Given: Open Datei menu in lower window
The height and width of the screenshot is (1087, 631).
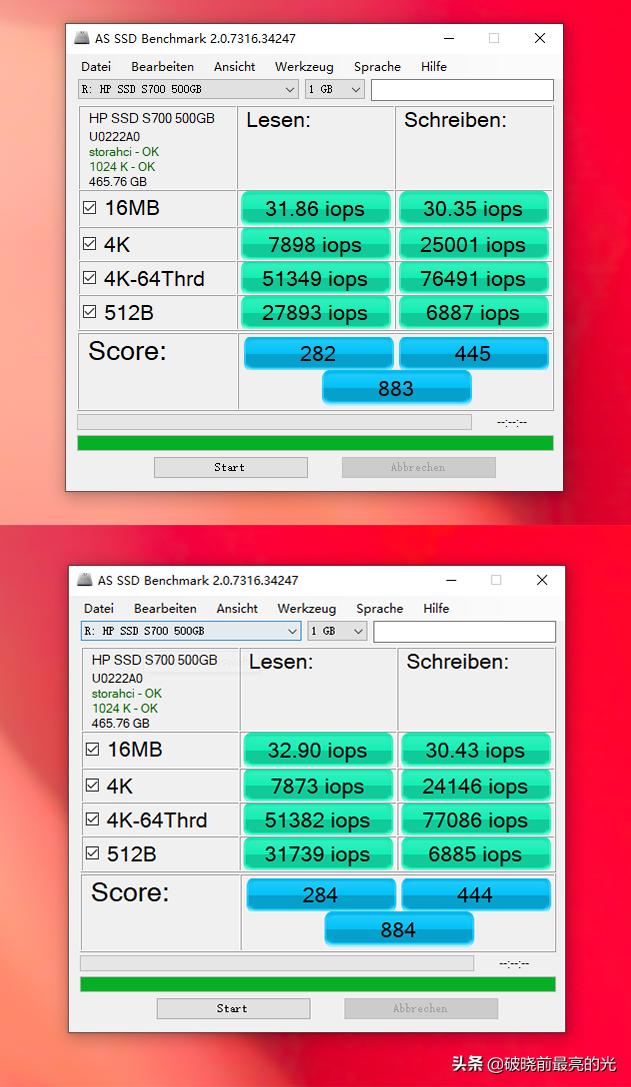Looking at the screenshot, I should tap(98, 608).
